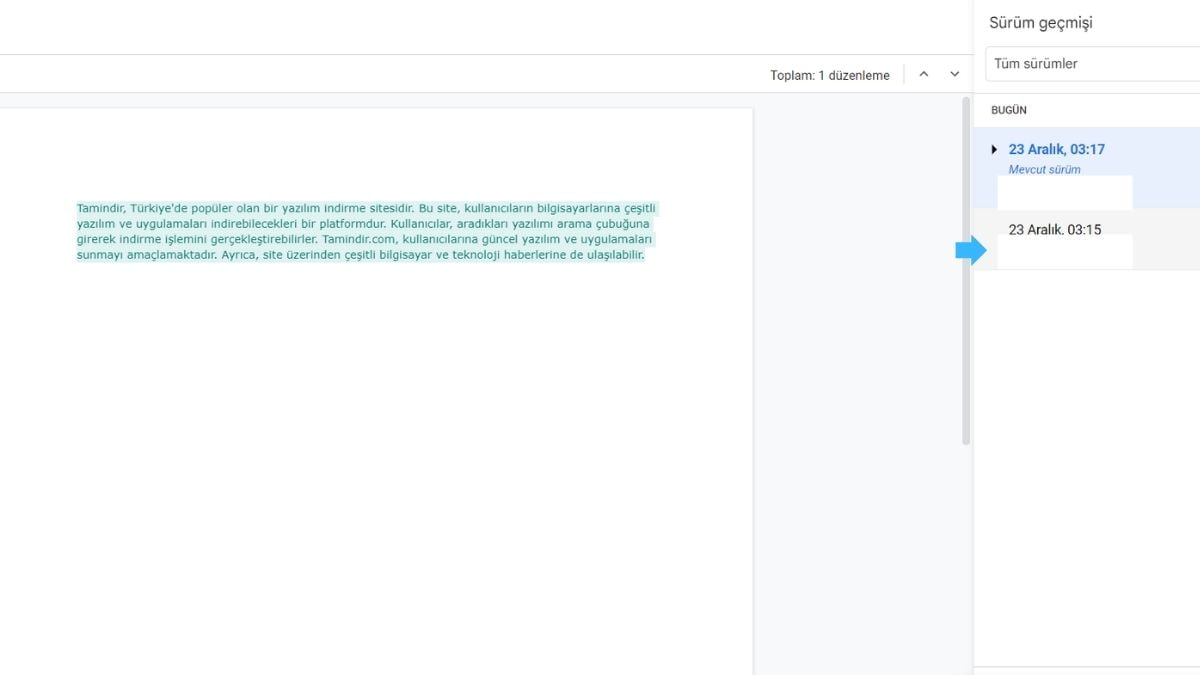Click the arrow icon pointing at version list
This screenshot has height=675, width=1200.
point(969,252)
